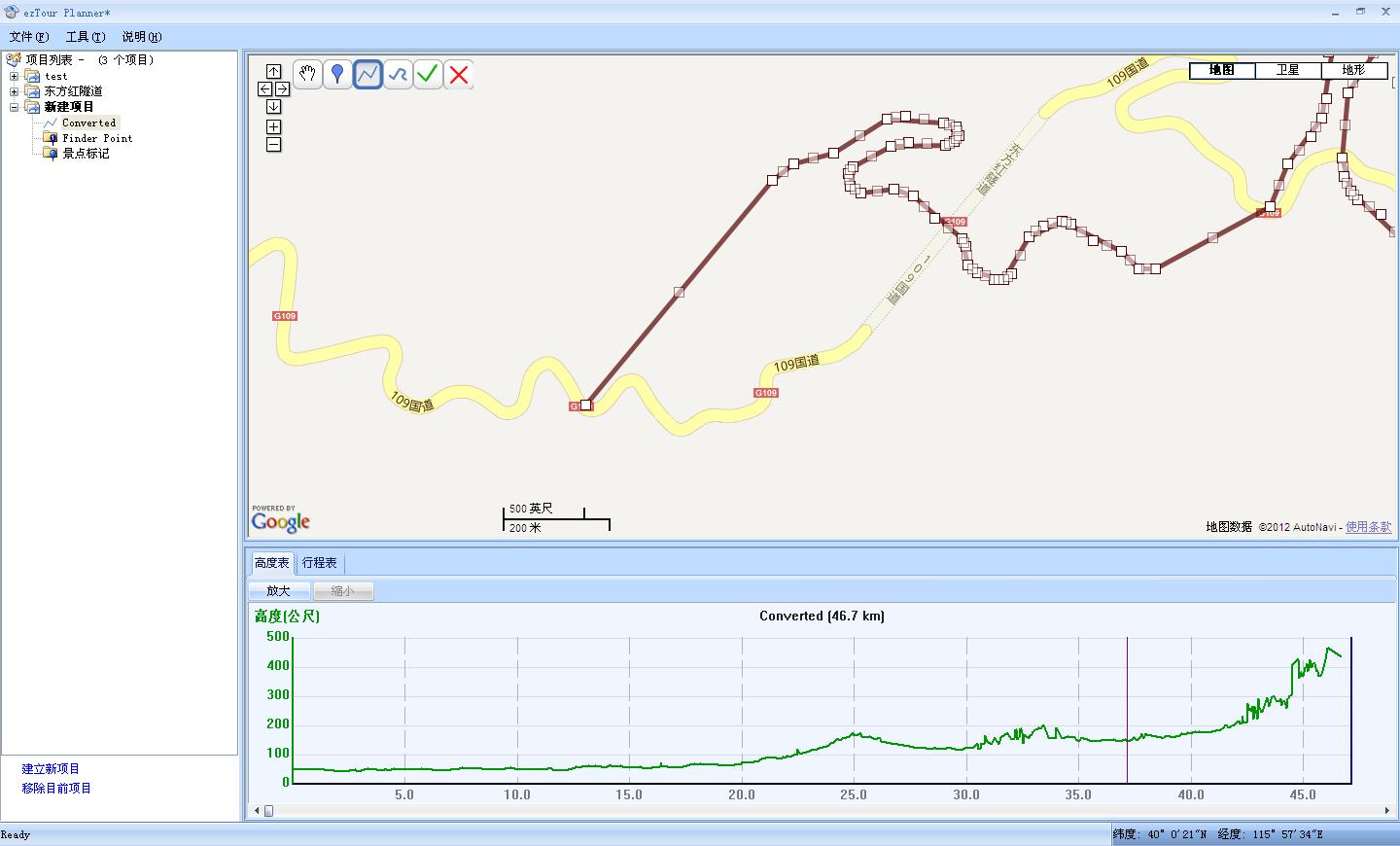The height and width of the screenshot is (846, 1400).
Task: Switch map to 卫星 satellite view
Action: [1287, 70]
